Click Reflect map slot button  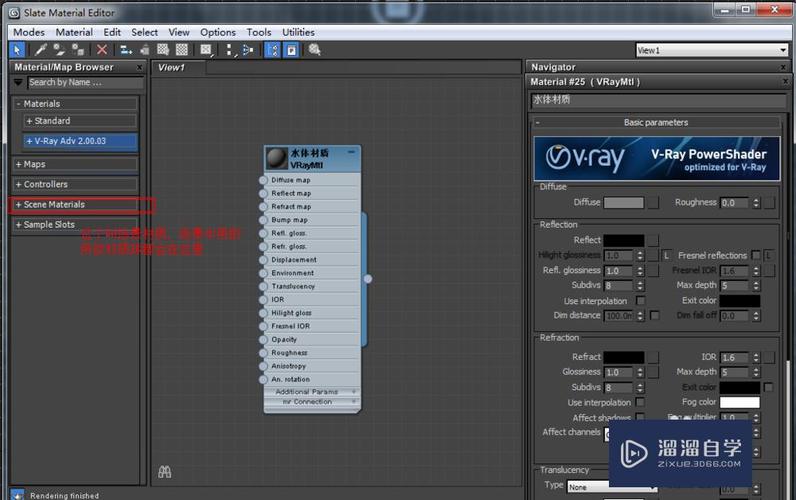click(x=654, y=240)
